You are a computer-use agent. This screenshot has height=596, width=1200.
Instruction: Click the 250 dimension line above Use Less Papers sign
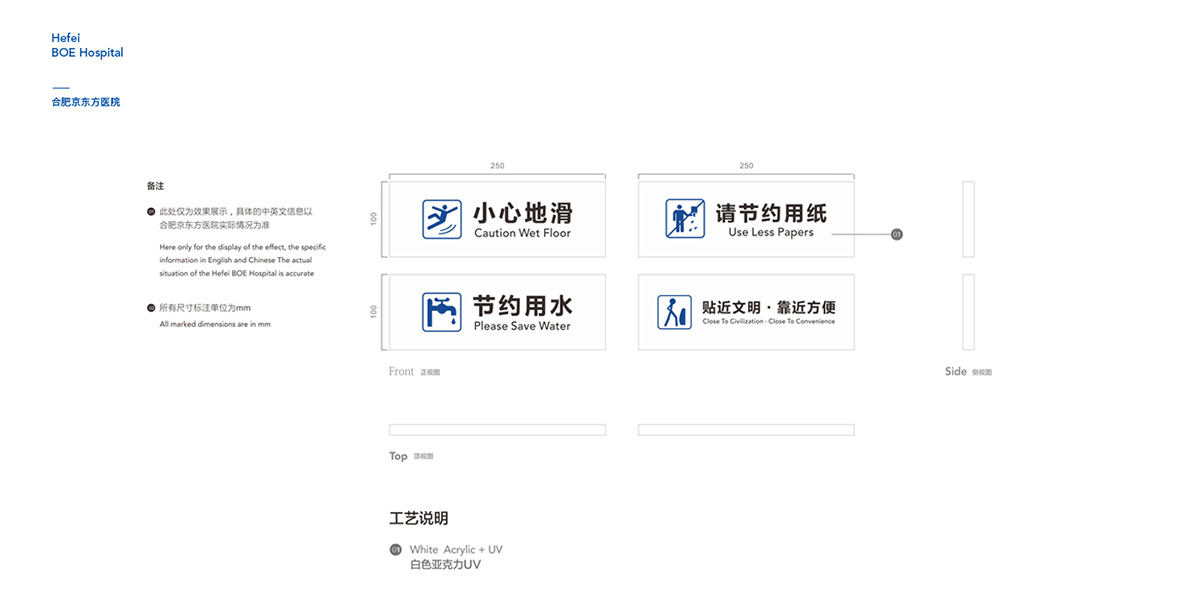click(x=745, y=166)
